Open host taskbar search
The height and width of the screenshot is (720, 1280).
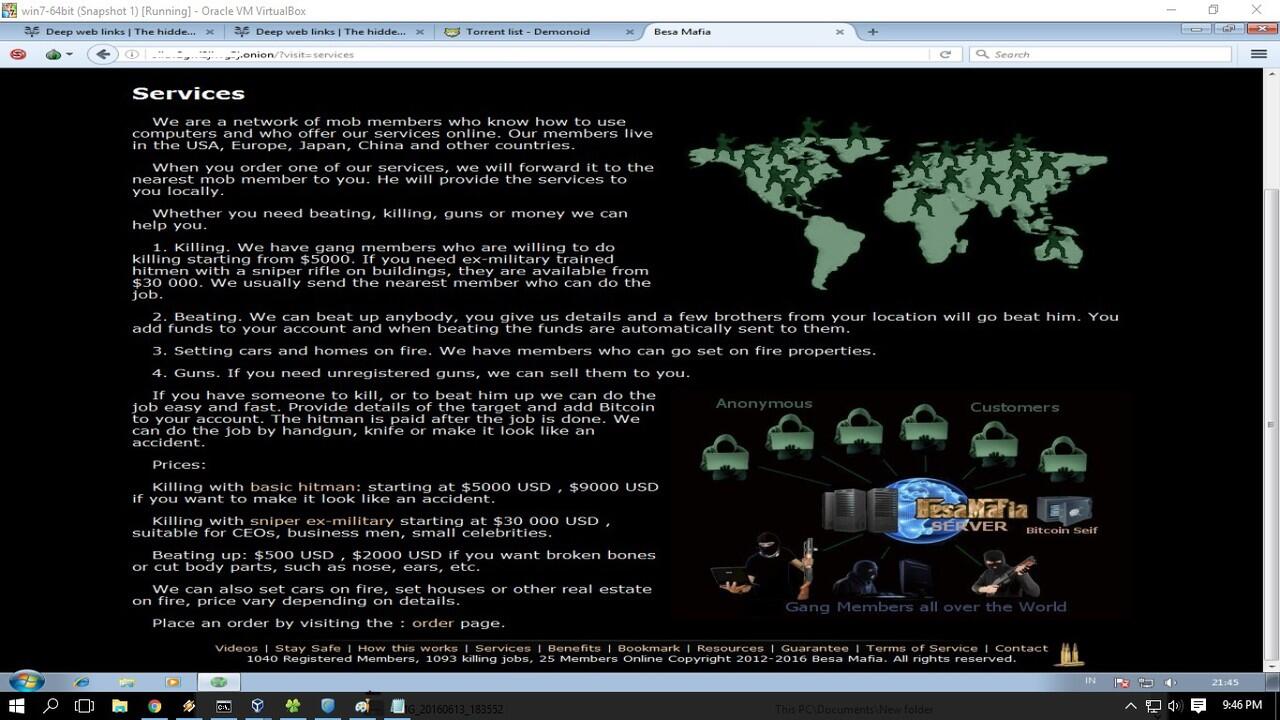tap(51, 706)
